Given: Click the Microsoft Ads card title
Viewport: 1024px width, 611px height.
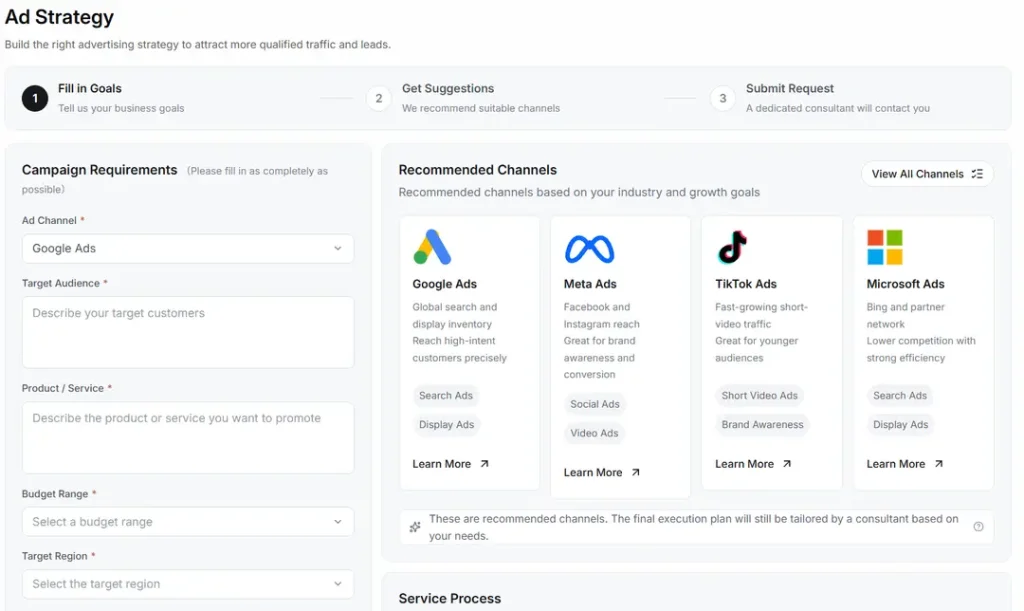Looking at the screenshot, I should tap(905, 284).
